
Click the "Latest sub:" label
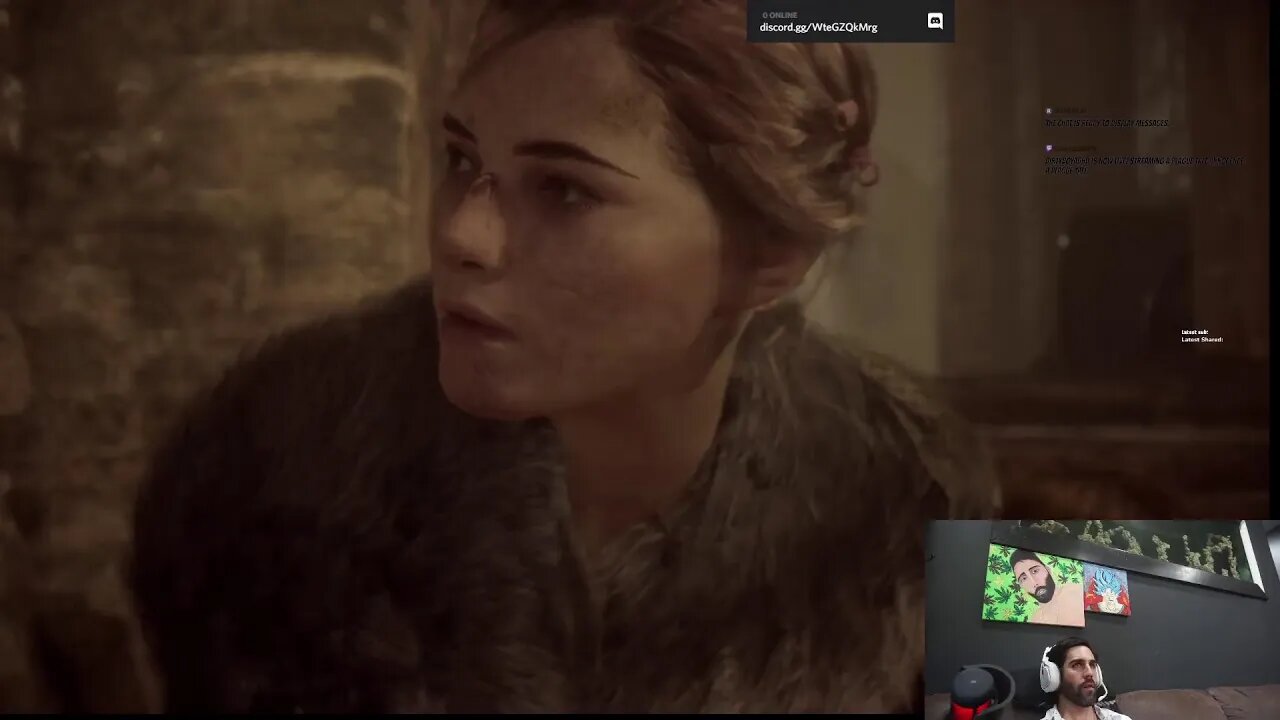coord(1194,332)
